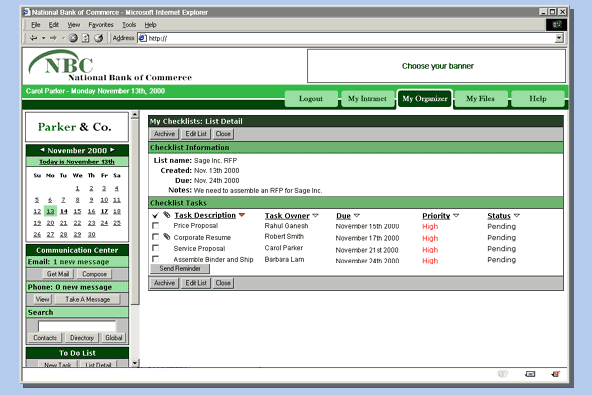Screen dimensions: 592x395
Task: Open the View menu
Action: tap(74, 25)
